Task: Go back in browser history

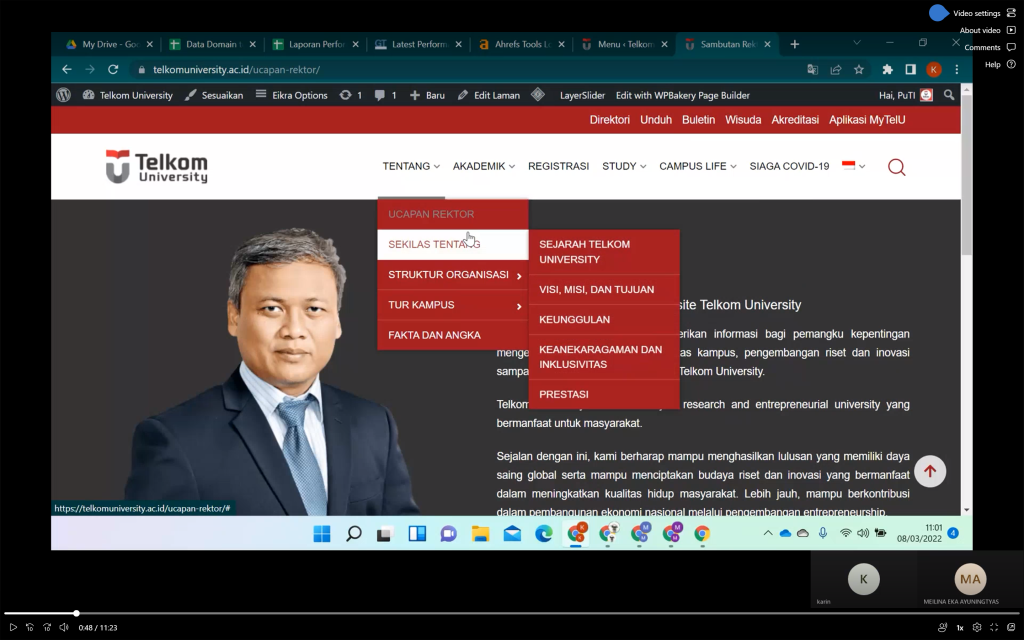Action: 67,69
